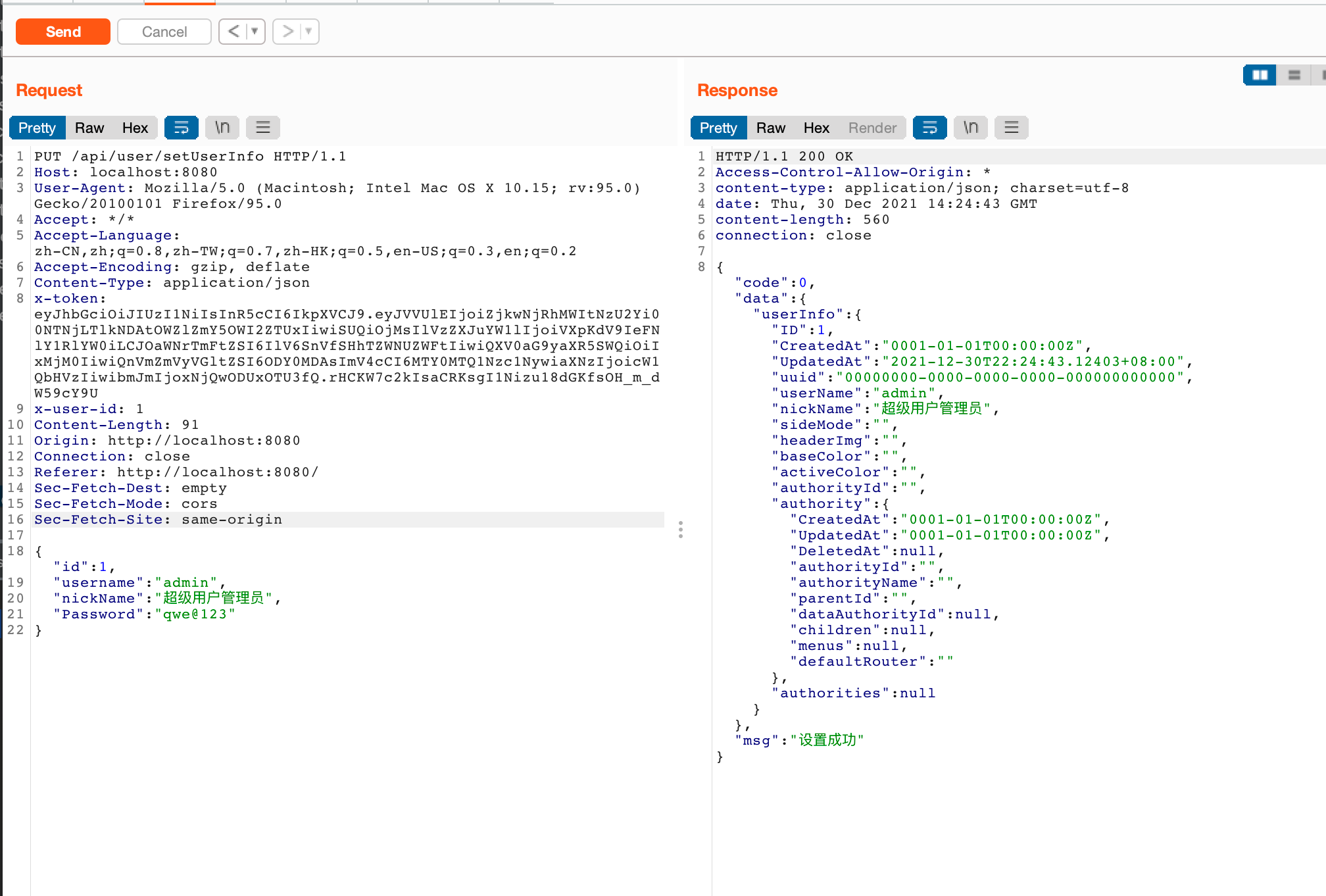Click the Password value in request body
The height and width of the screenshot is (896, 1326).
coord(195,614)
